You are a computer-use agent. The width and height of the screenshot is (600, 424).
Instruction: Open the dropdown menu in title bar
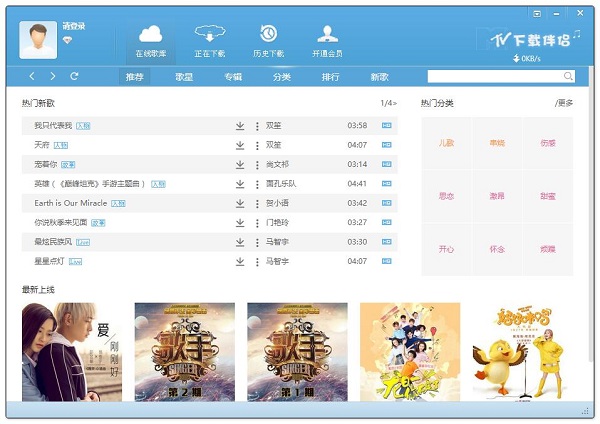point(537,14)
